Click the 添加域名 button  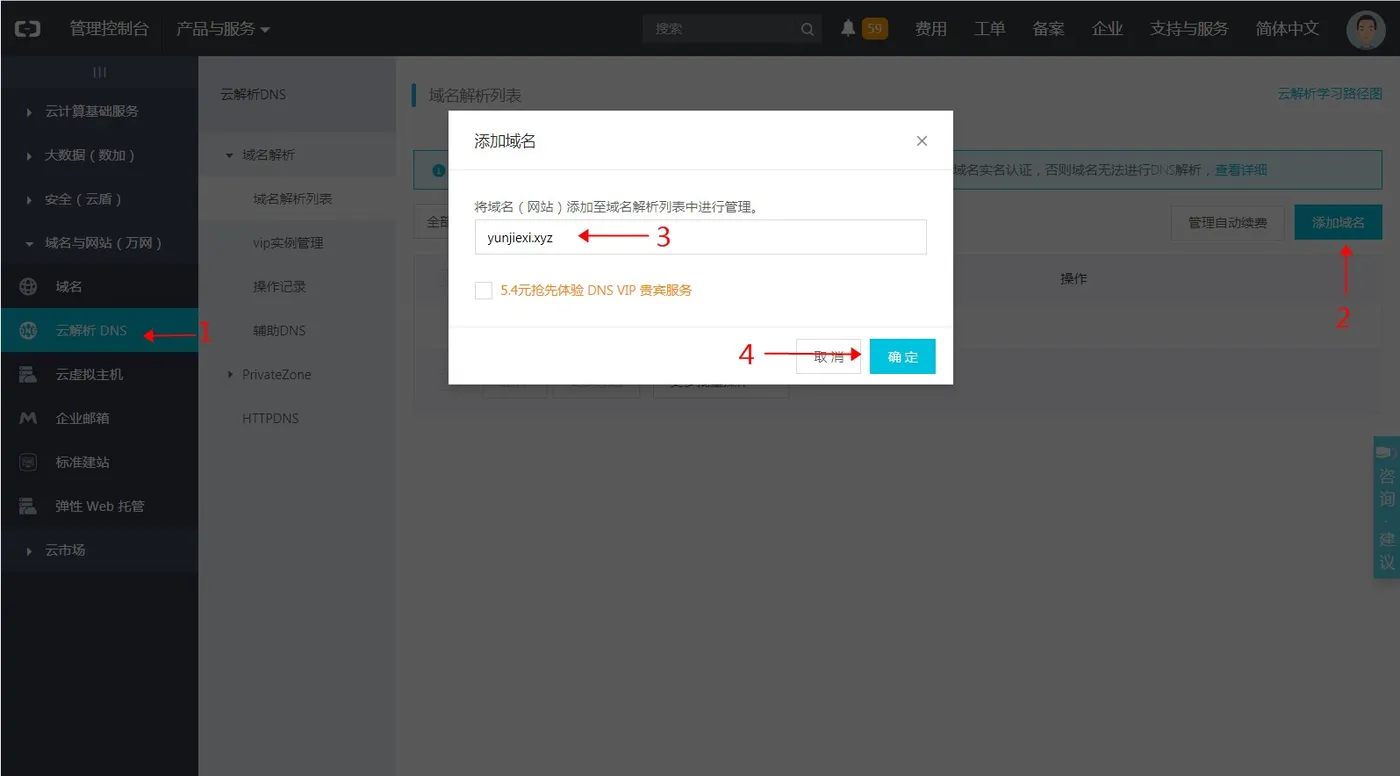[1338, 222]
